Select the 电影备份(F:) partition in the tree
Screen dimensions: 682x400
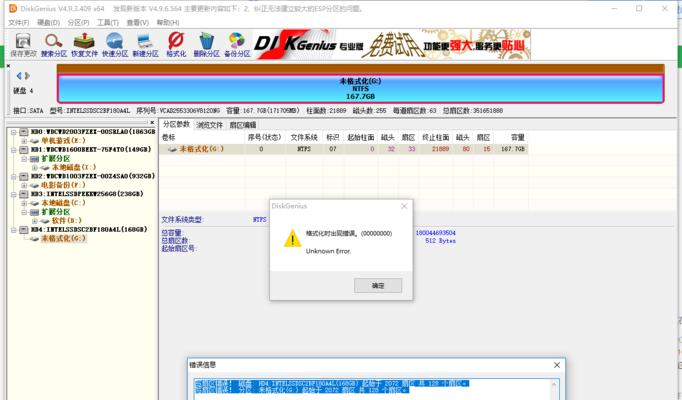coord(63,185)
